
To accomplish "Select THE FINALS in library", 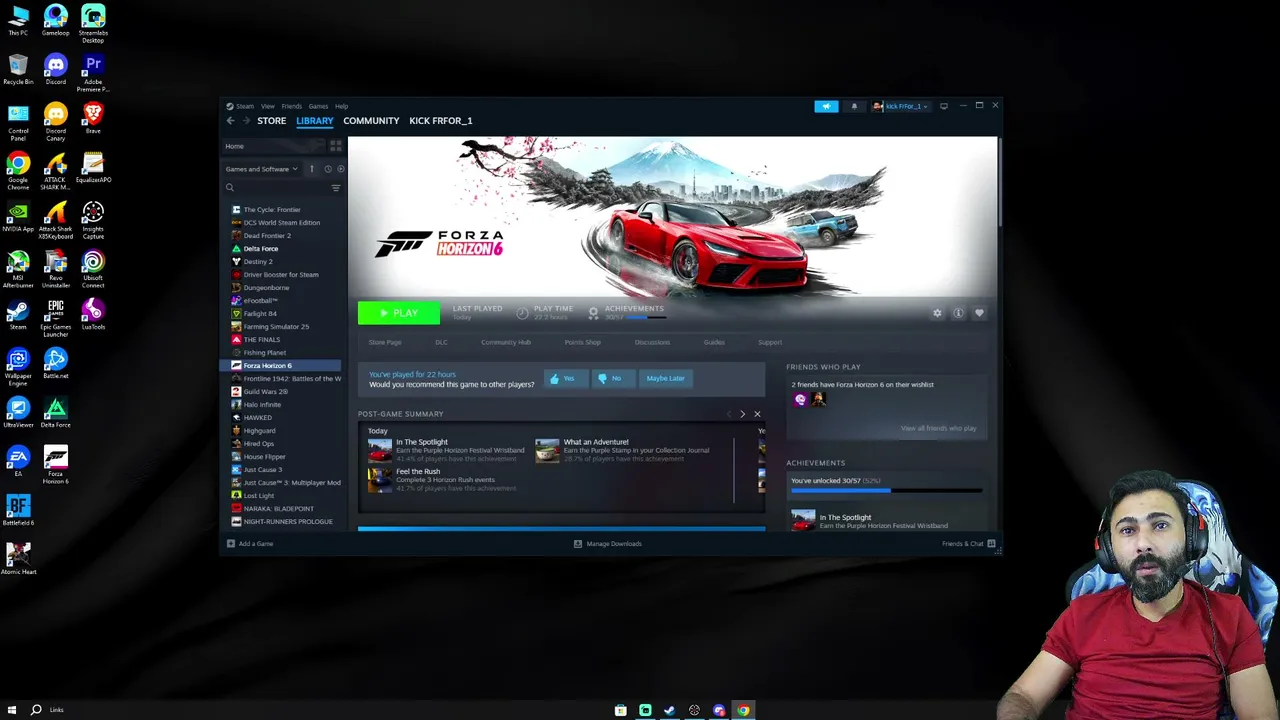I will click(x=262, y=340).
